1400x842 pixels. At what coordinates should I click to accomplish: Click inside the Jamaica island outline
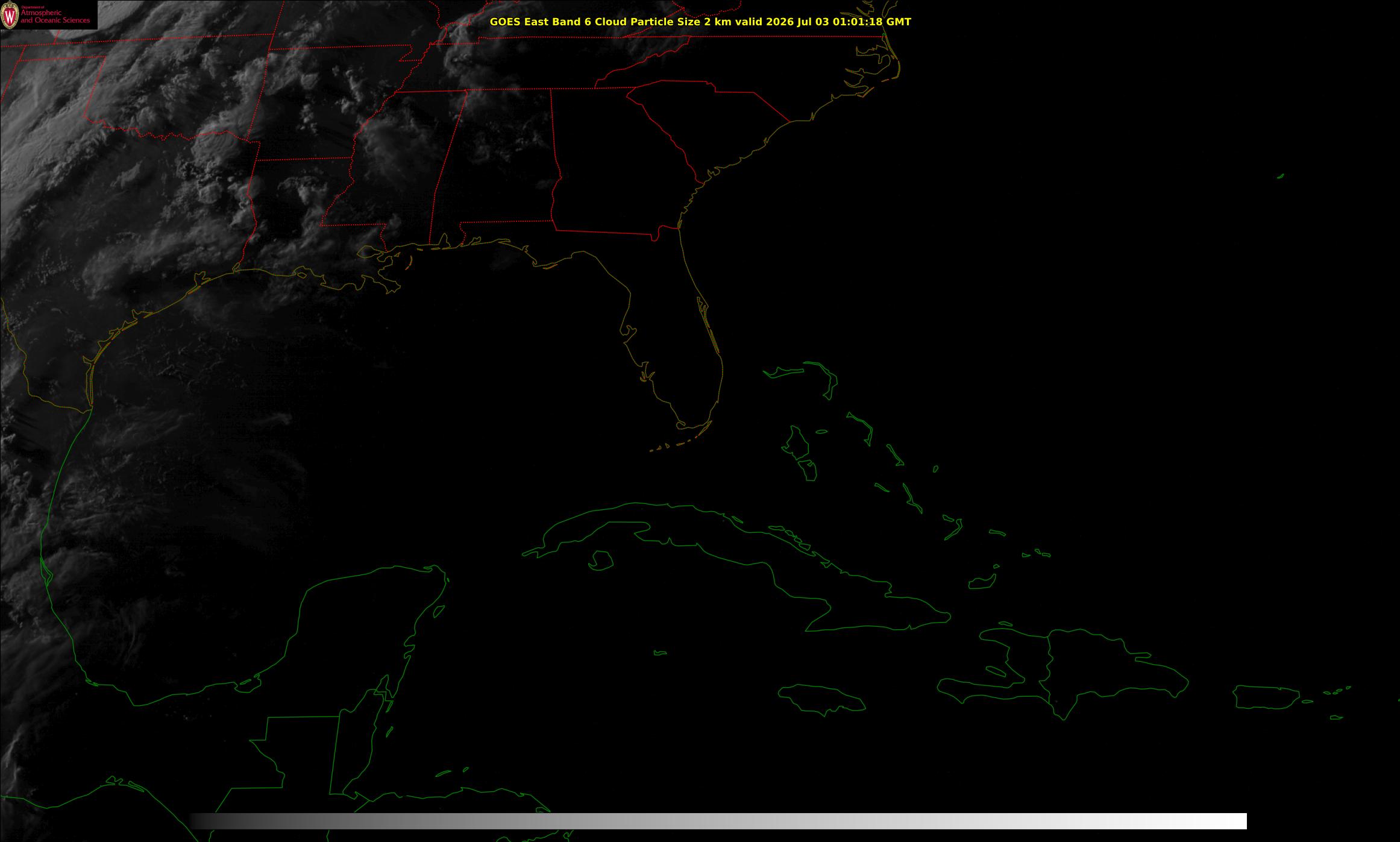(822, 700)
